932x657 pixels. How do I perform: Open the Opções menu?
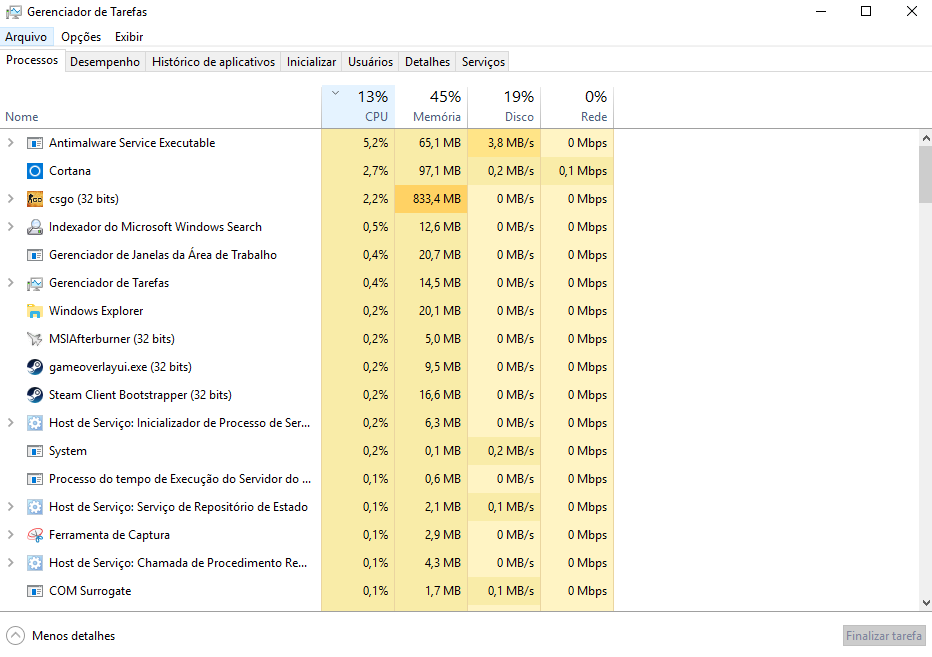tap(81, 37)
